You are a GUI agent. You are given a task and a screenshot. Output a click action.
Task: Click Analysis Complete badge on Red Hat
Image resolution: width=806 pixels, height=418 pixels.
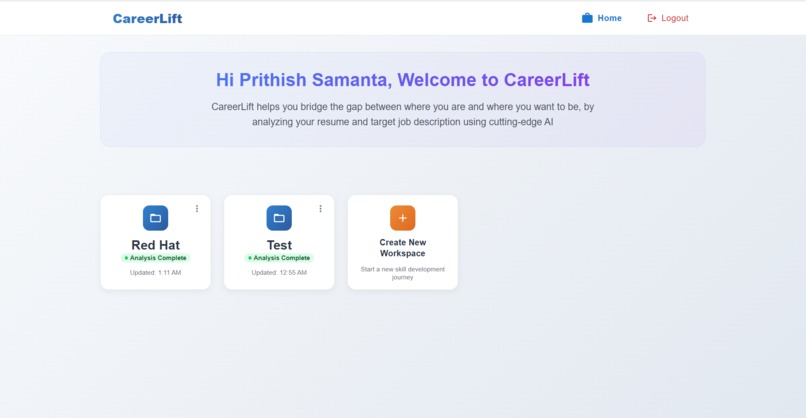tap(155, 258)
